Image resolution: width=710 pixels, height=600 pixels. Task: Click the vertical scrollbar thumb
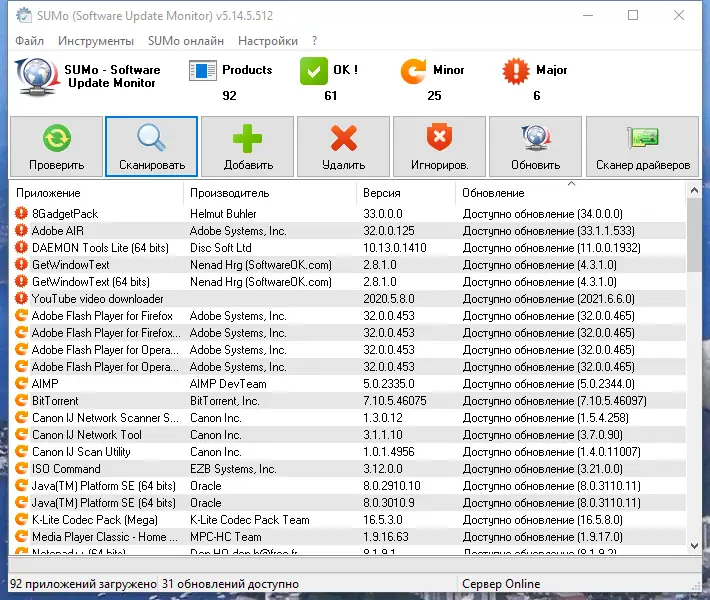click(694, 235)
